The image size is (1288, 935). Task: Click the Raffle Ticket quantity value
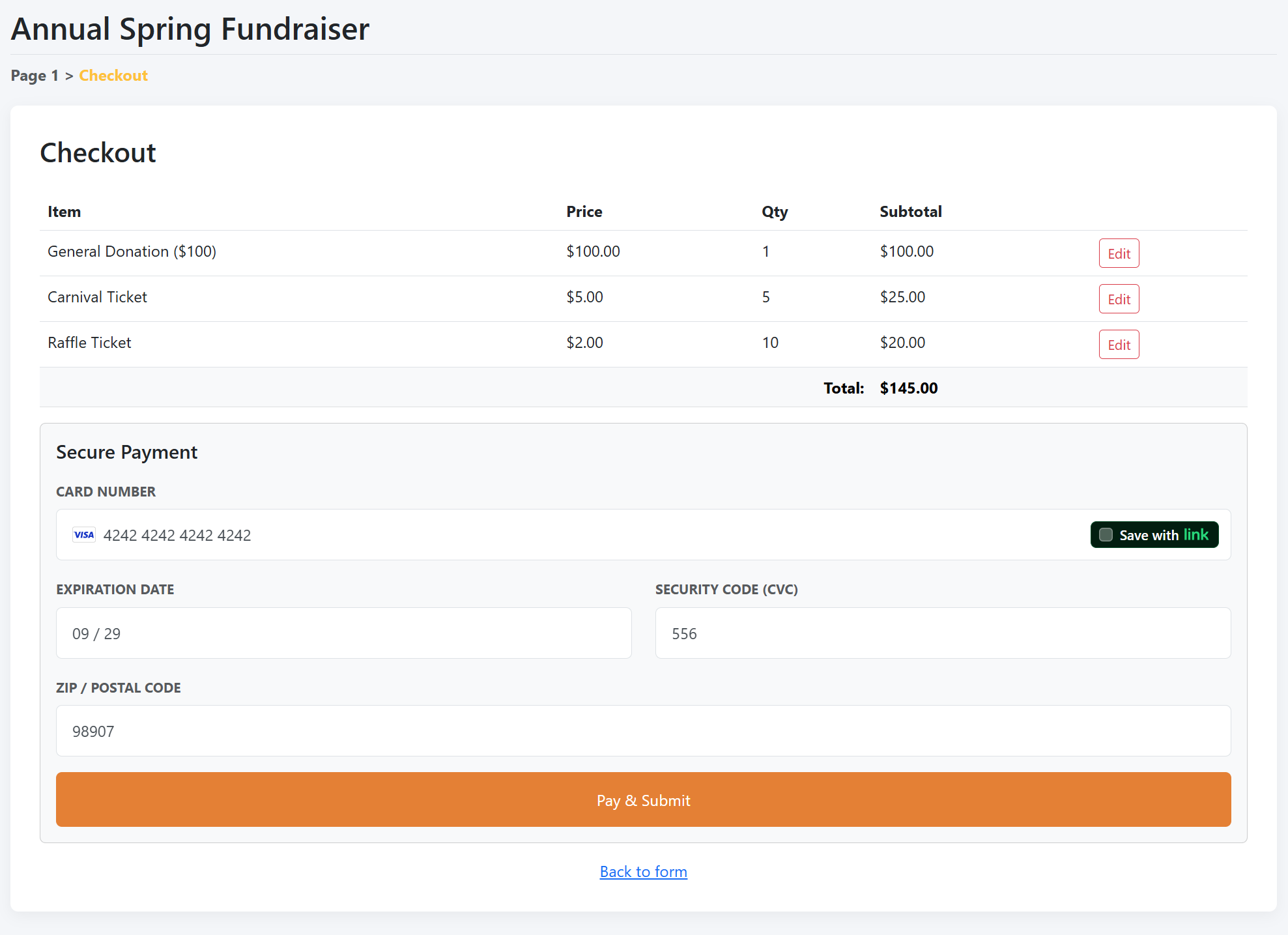click(x=770, y=343)
